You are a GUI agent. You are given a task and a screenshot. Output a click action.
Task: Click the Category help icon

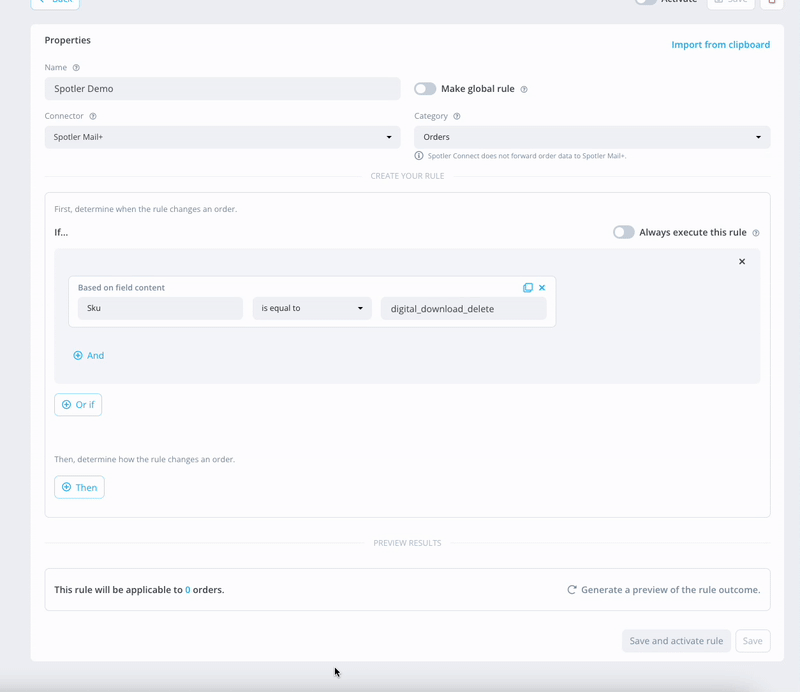pyautogui.click(x=457, y=116)
